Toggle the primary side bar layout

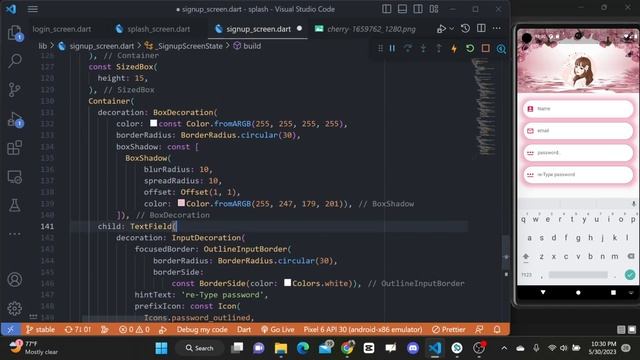coord(387,9)
